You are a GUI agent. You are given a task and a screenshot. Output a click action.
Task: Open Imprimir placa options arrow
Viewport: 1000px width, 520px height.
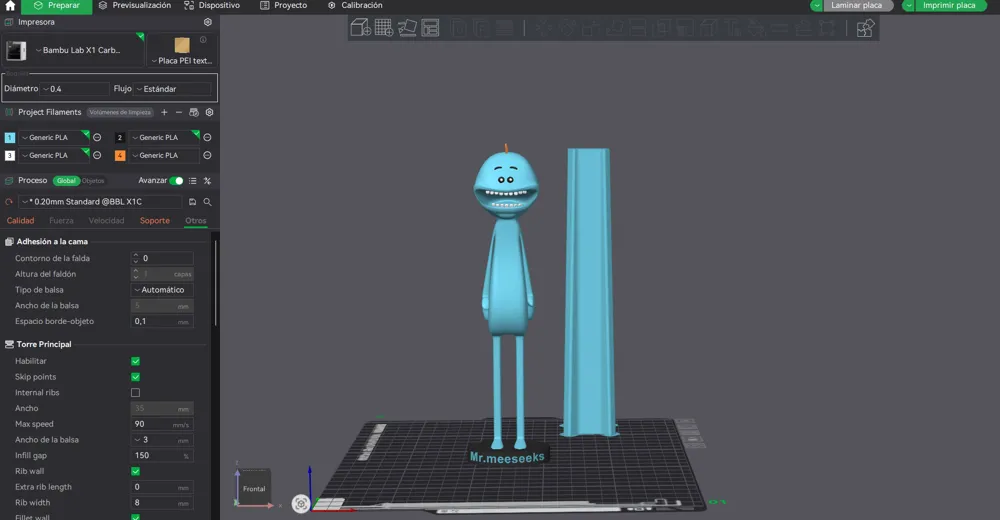click(x=908, y=6)
